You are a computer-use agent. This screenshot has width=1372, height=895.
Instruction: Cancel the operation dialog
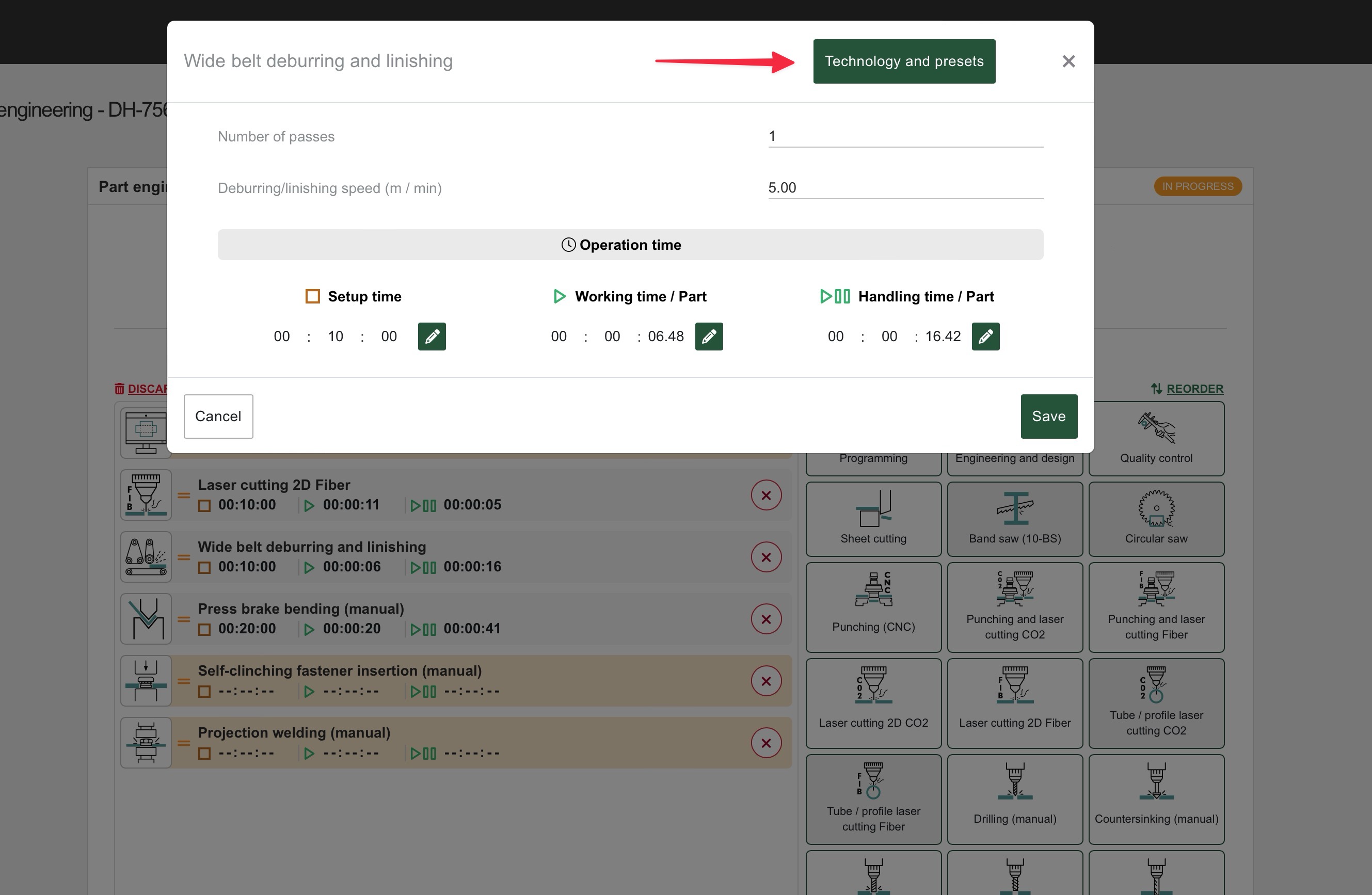[218, 416]
